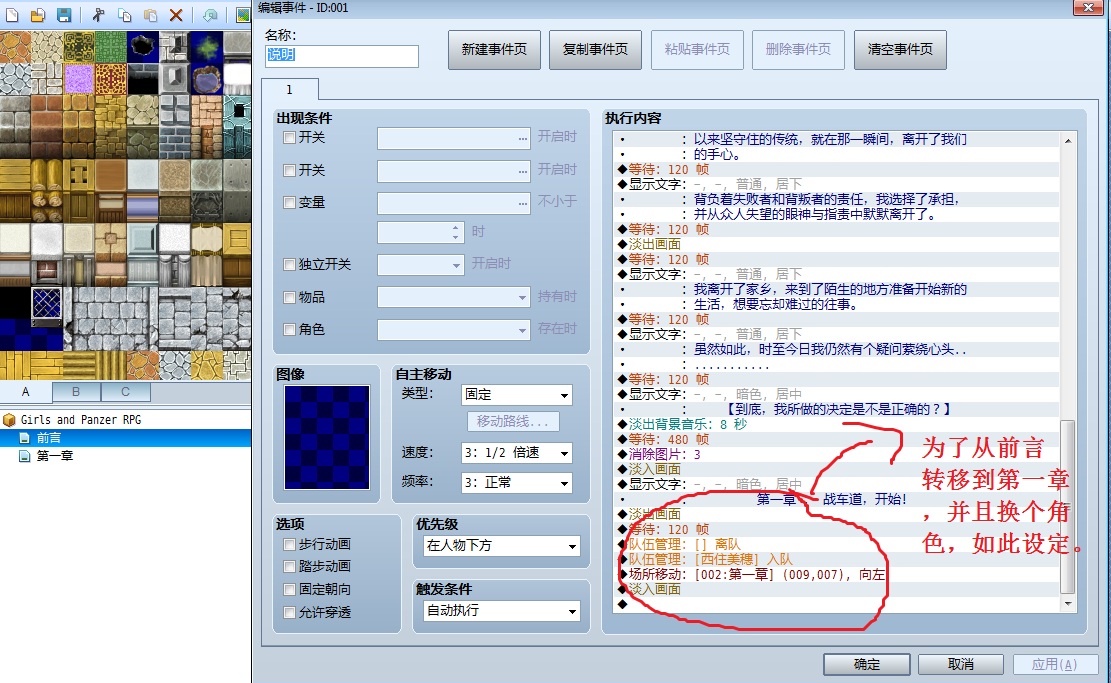Click the red X Delete icon

[176, 15]
